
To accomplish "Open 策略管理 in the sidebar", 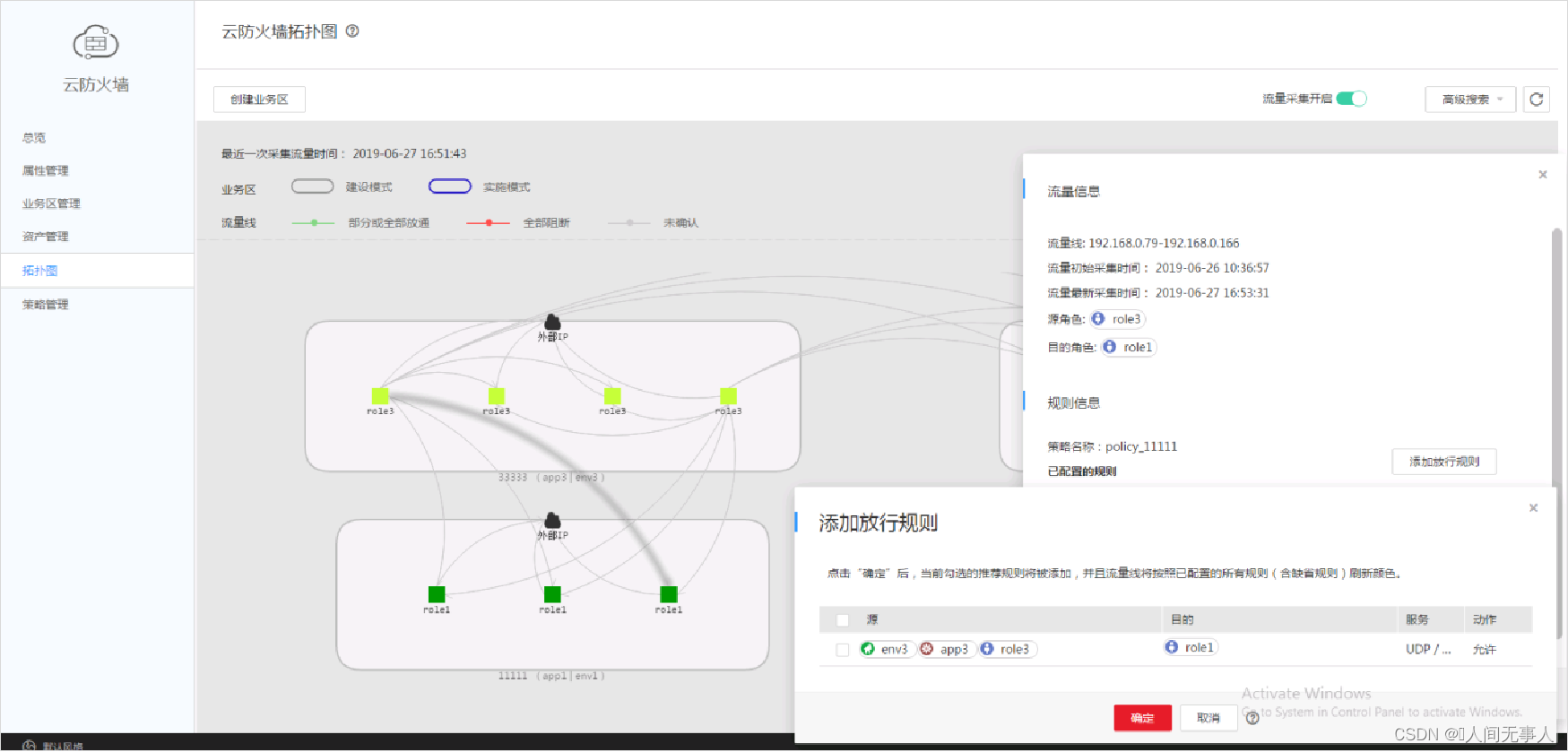I will pyautogui.click(x=46, y=305).
